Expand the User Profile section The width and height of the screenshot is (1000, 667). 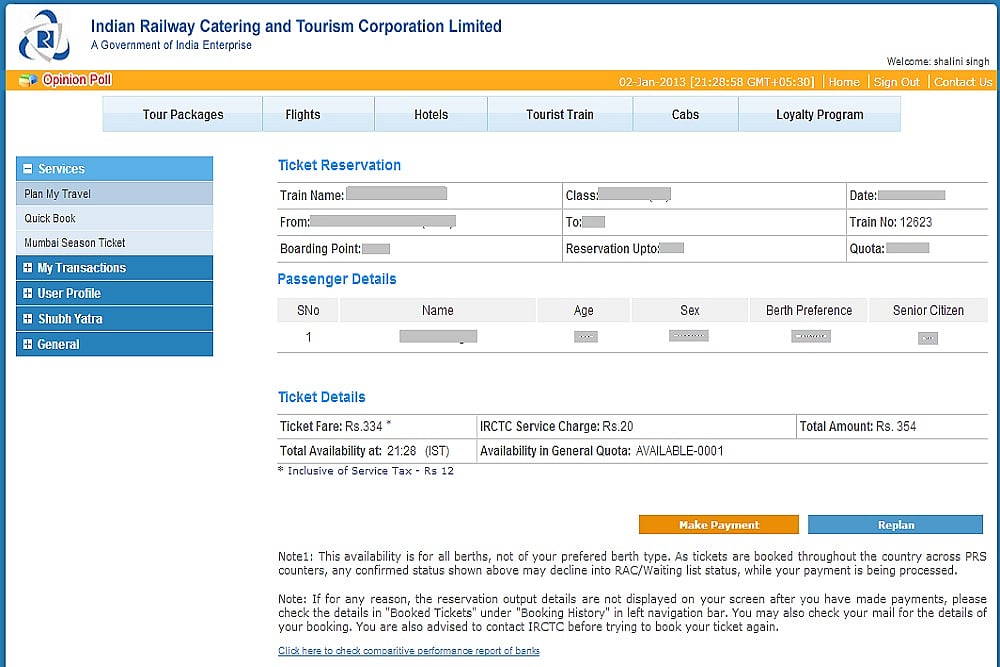pos(28,294)
